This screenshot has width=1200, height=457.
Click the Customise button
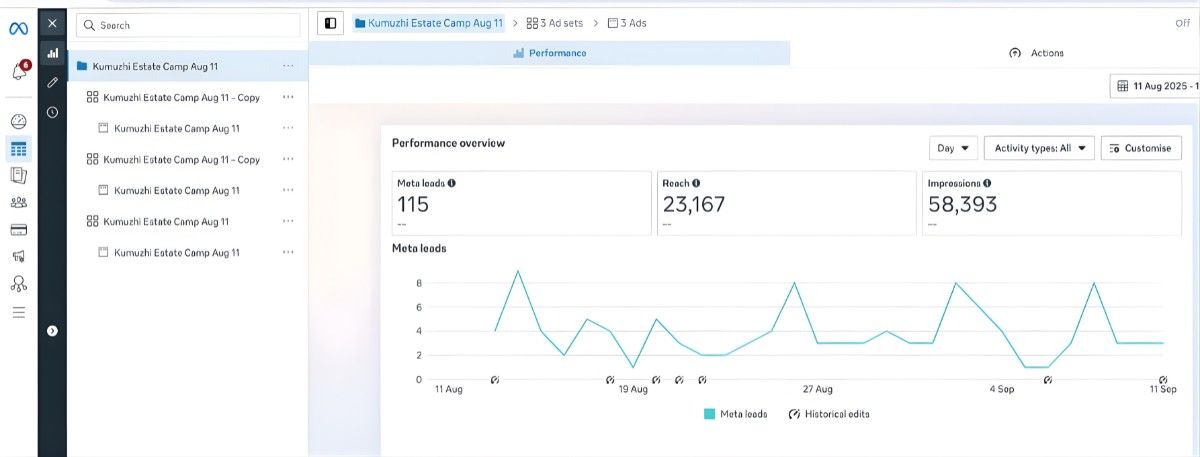coord(1140,148)
